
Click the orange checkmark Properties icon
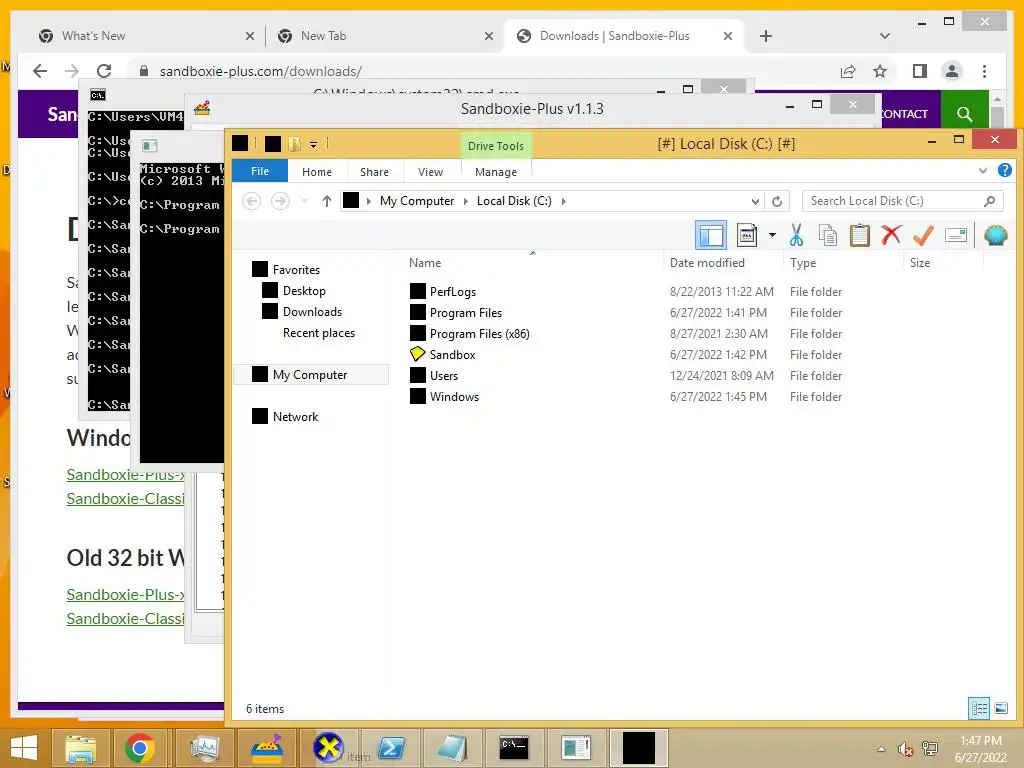pos(923,235)
